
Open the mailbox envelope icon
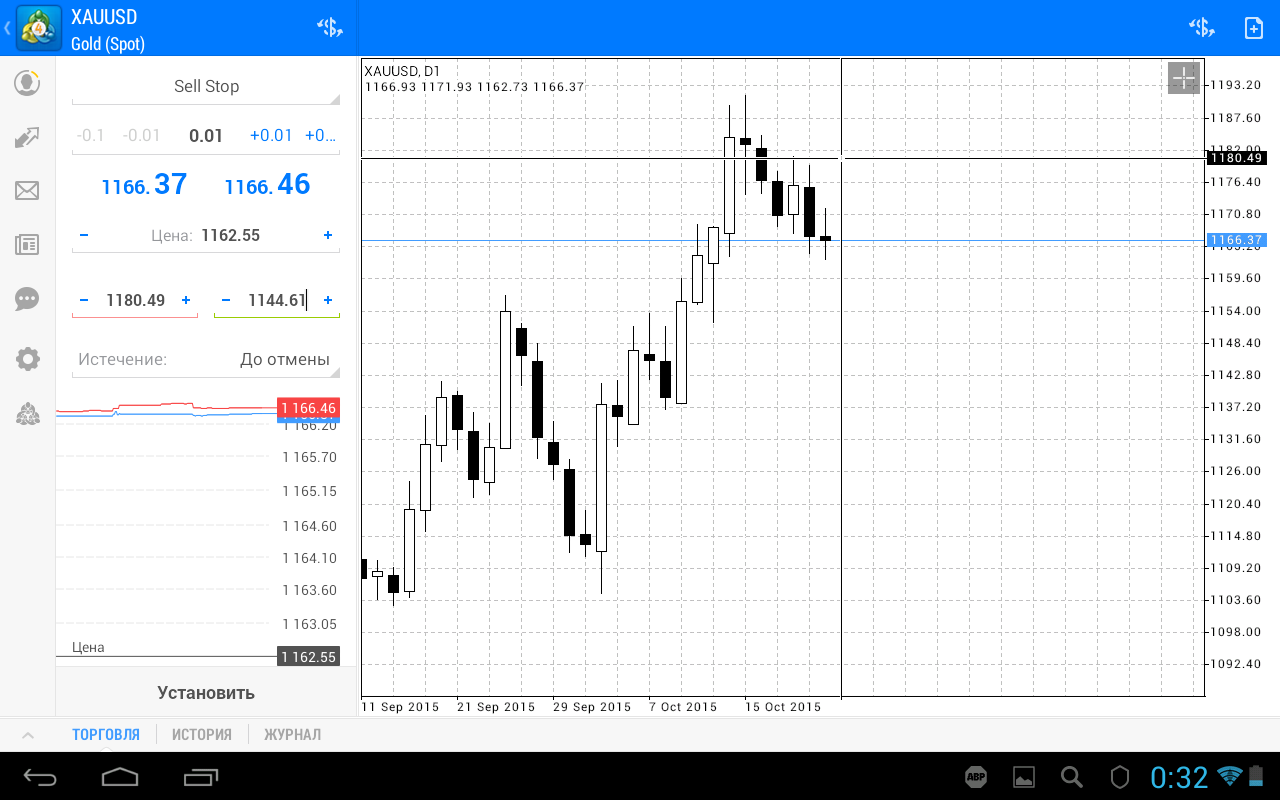coord(27,190)
